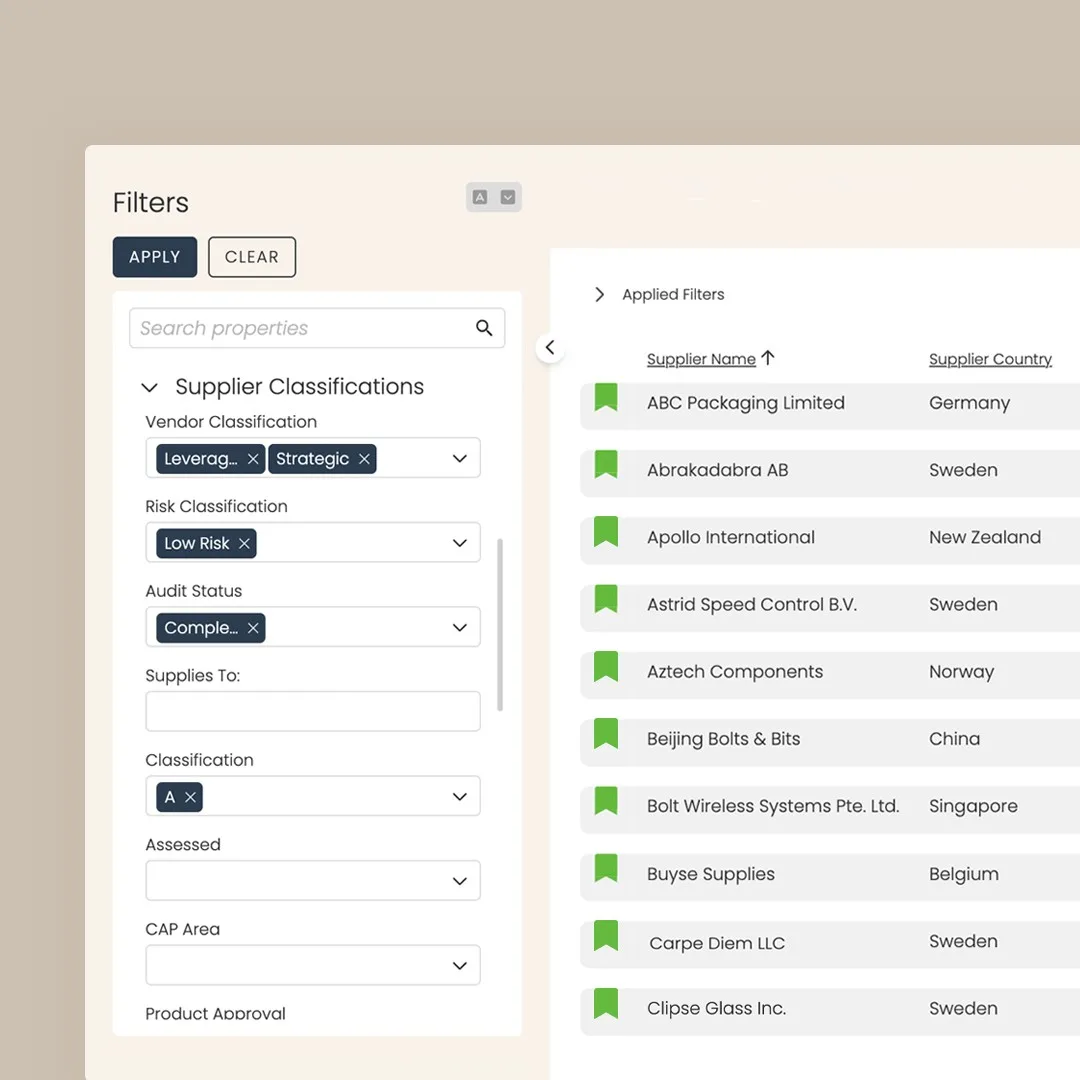Click Aztech Components green bookmark
Viewport: 1080px width, 1080px height.
click(606, 666)
